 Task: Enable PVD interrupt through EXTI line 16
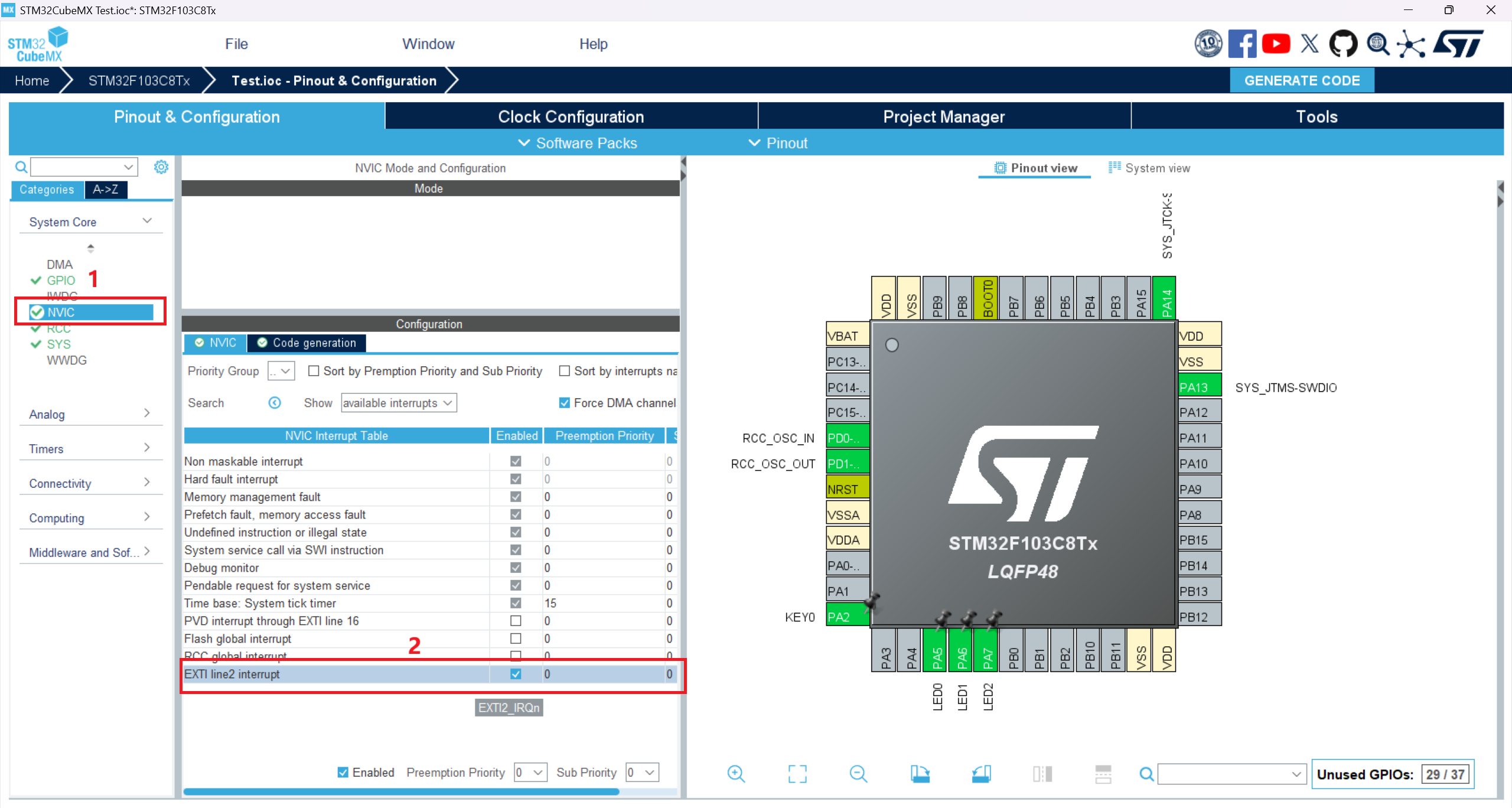point(516,621)
